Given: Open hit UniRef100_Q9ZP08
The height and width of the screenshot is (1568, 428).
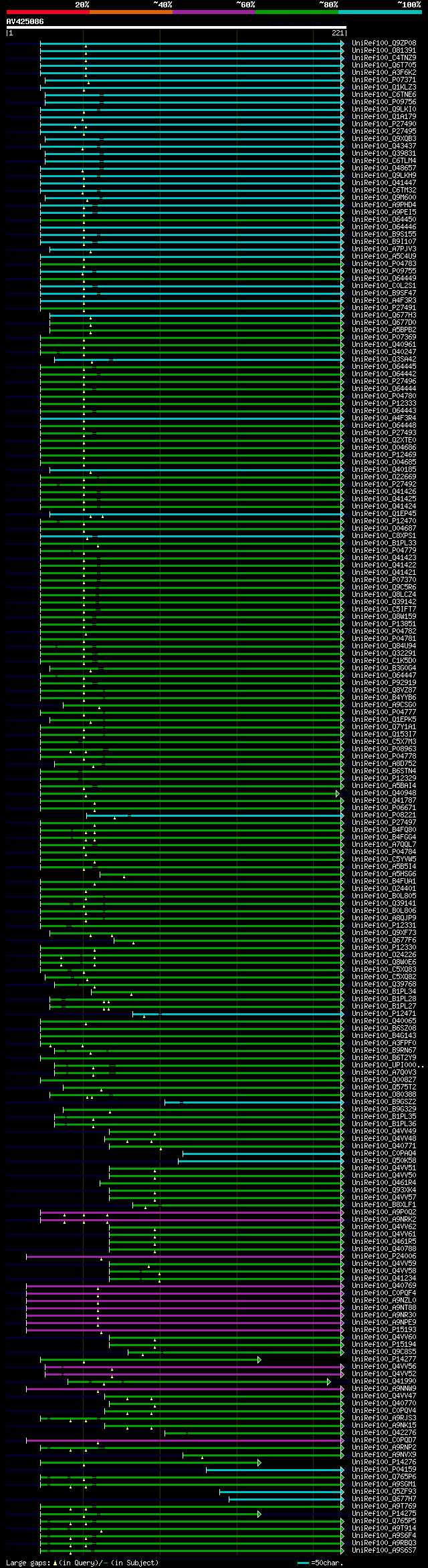Looking at the screenshot, I should point(384,43).
